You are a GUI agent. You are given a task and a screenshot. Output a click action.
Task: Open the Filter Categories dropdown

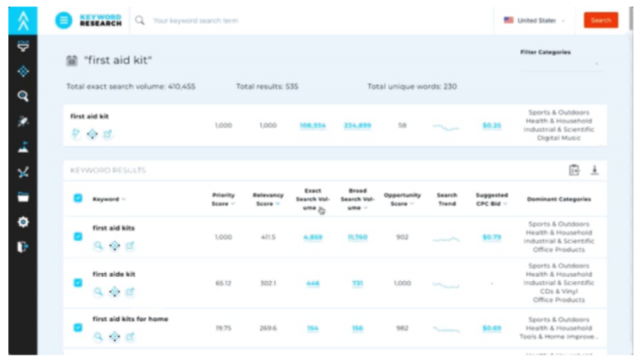(x=561, y=64)
